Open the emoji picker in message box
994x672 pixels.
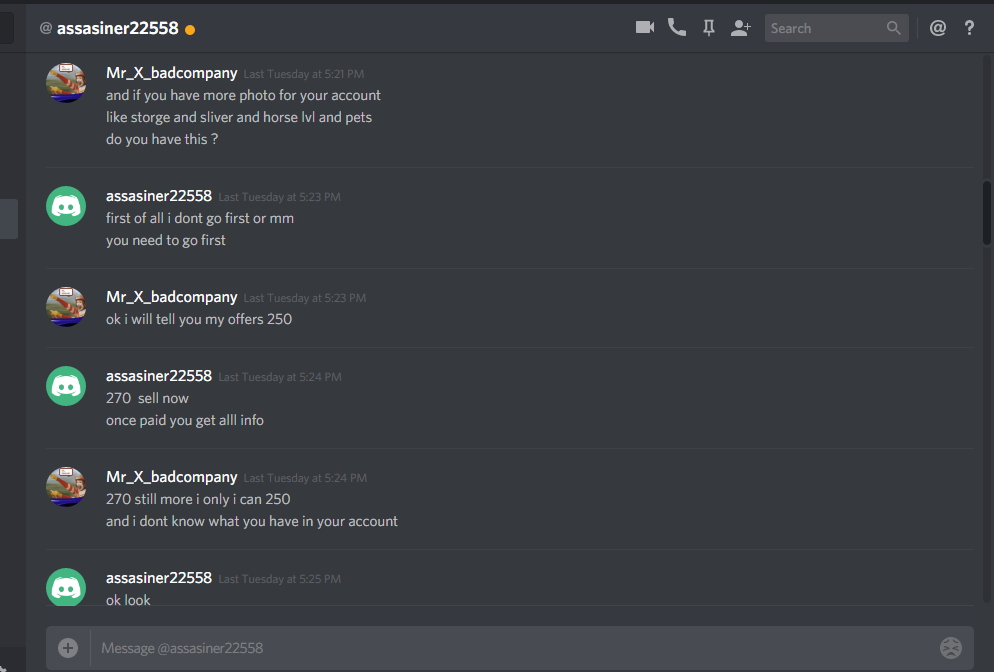tap(951, 647)
